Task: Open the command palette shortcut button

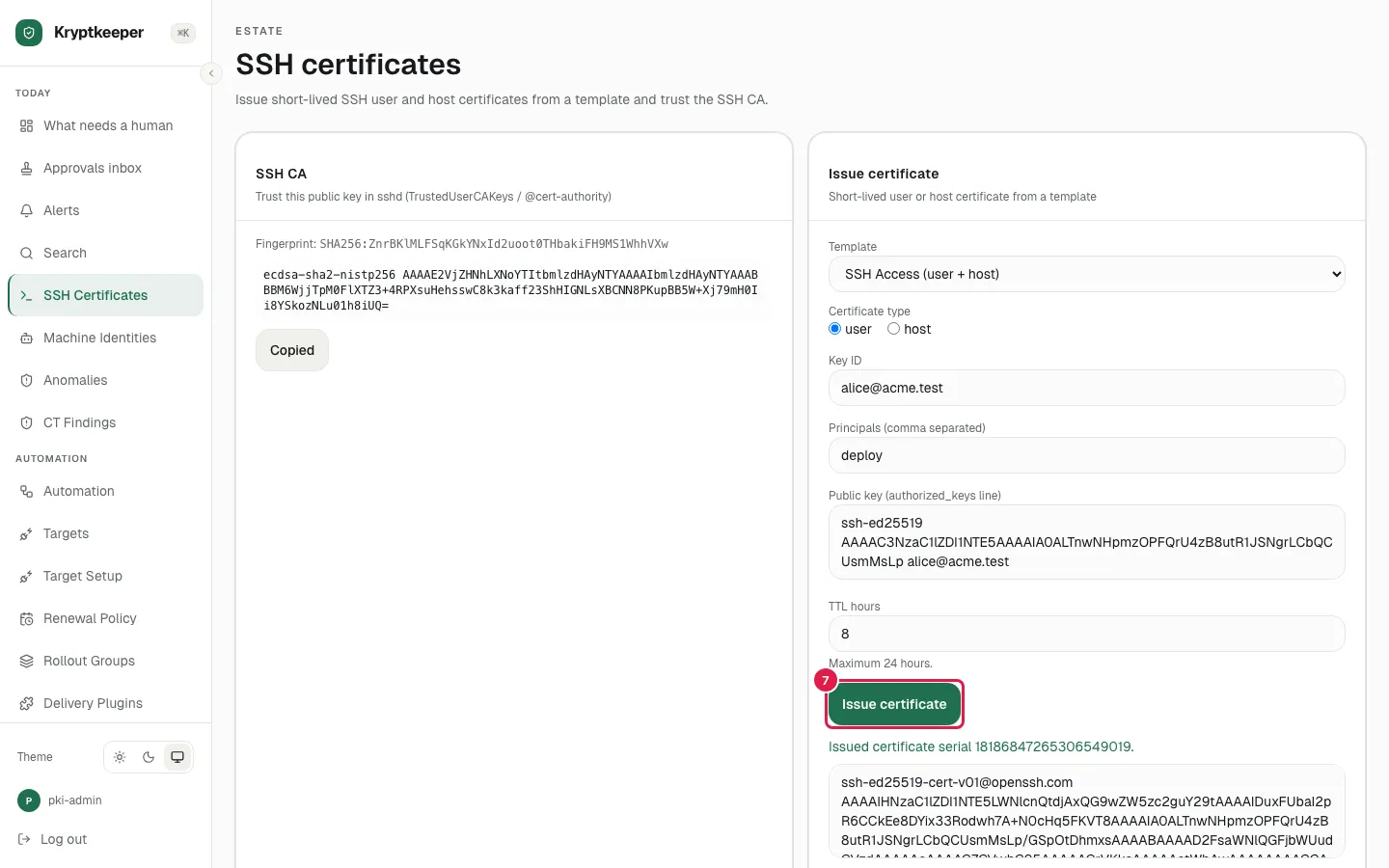Action: point(183,33)
